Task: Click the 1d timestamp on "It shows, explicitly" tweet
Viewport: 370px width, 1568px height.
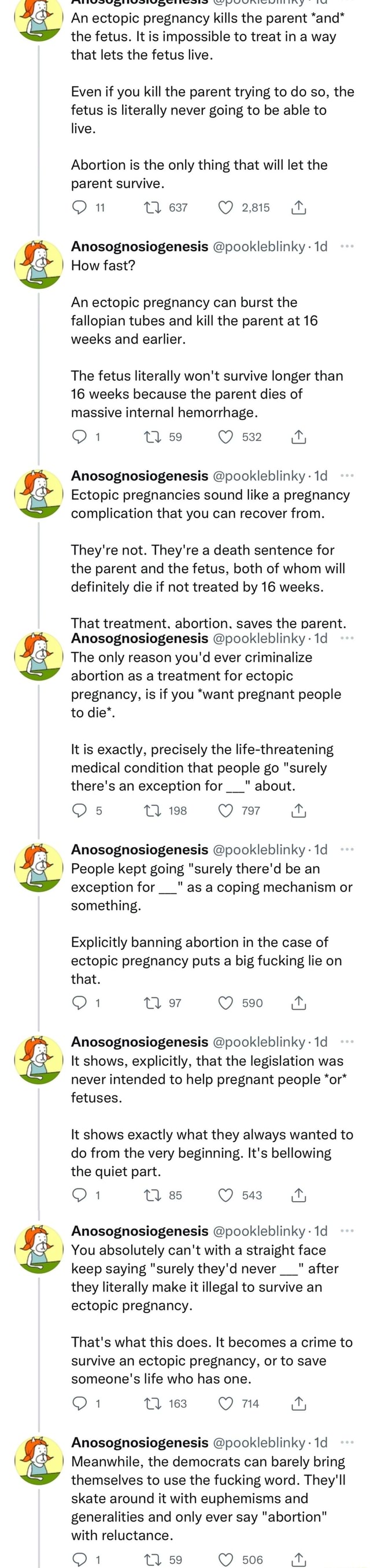Action: [x=321, y=1042]
